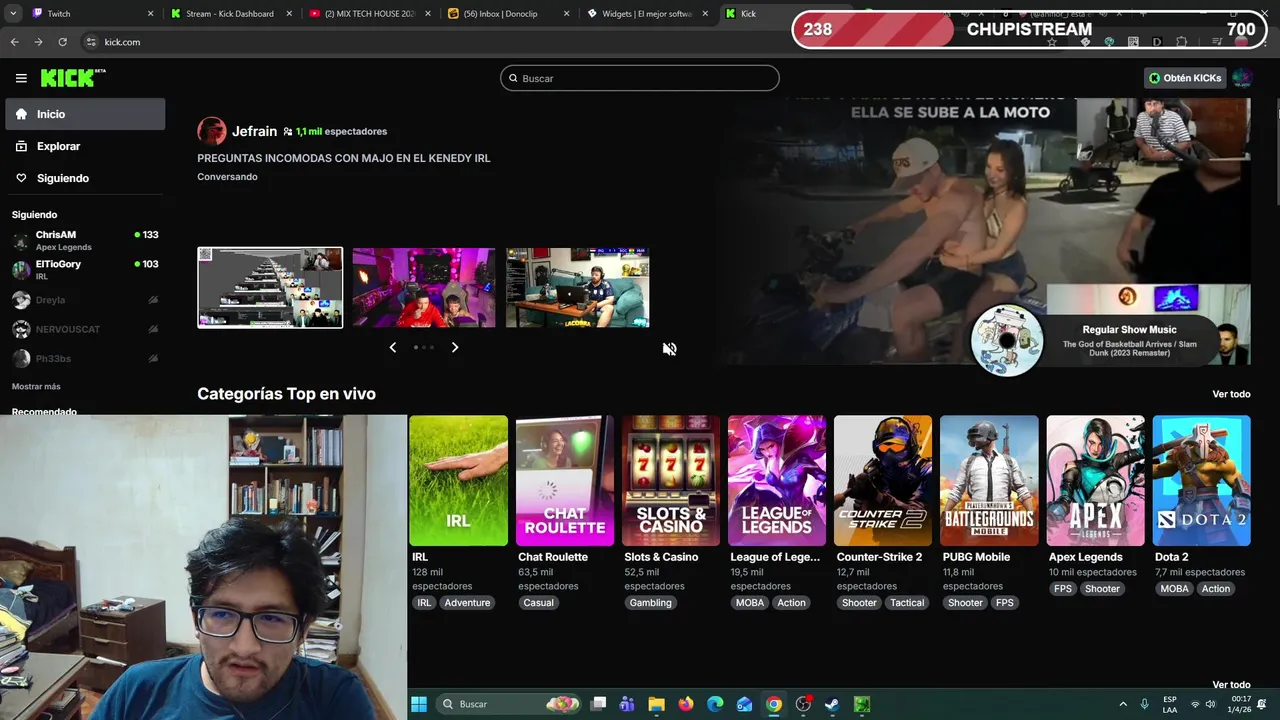This screenshot has height=720, width=1280.
Task: Open the PUBG Mobile category card
Action: pyautogui.click(x=989, y=481)
